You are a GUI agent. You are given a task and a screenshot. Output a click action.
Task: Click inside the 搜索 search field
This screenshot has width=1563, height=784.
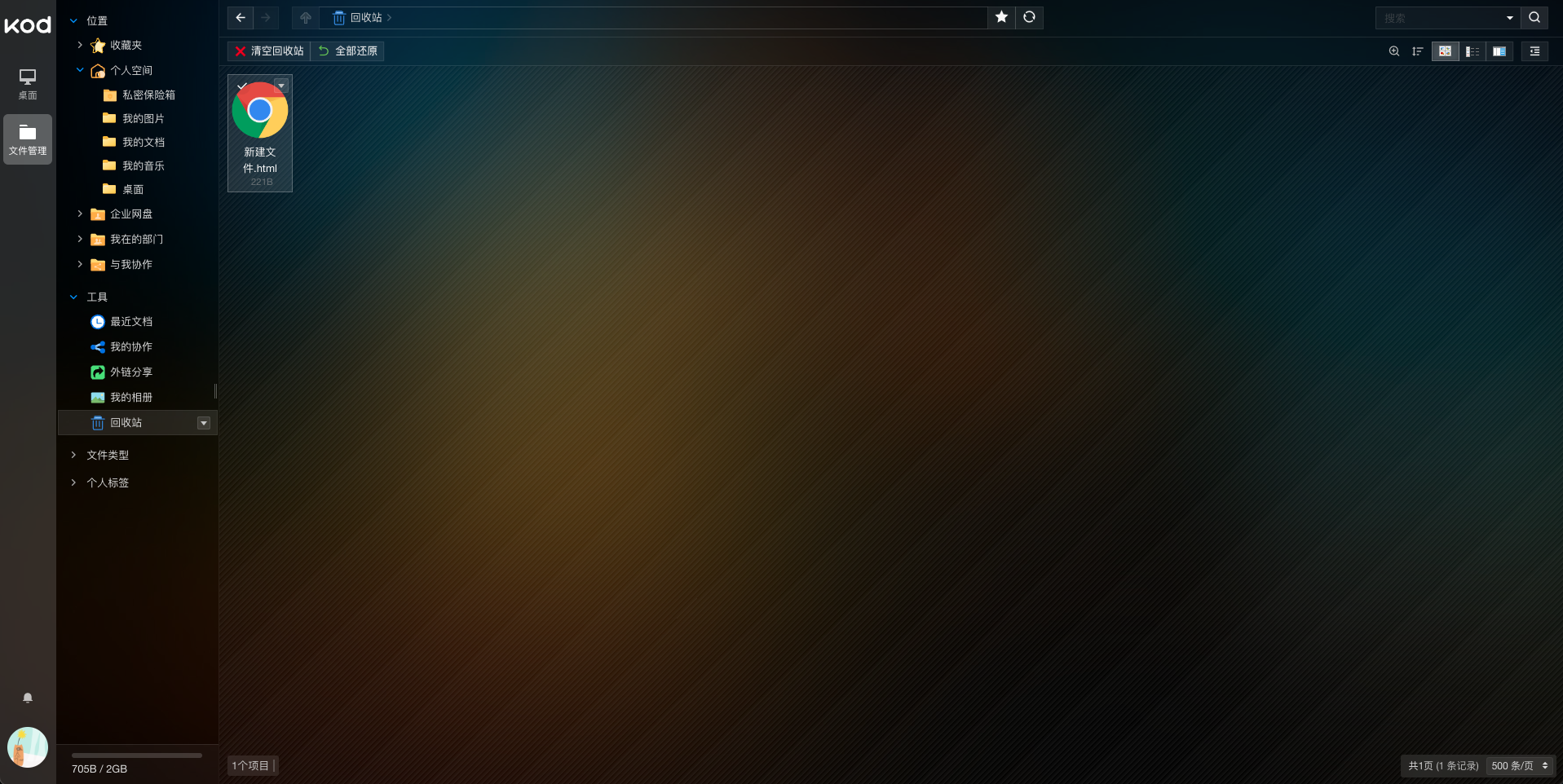click(1439, 18)
